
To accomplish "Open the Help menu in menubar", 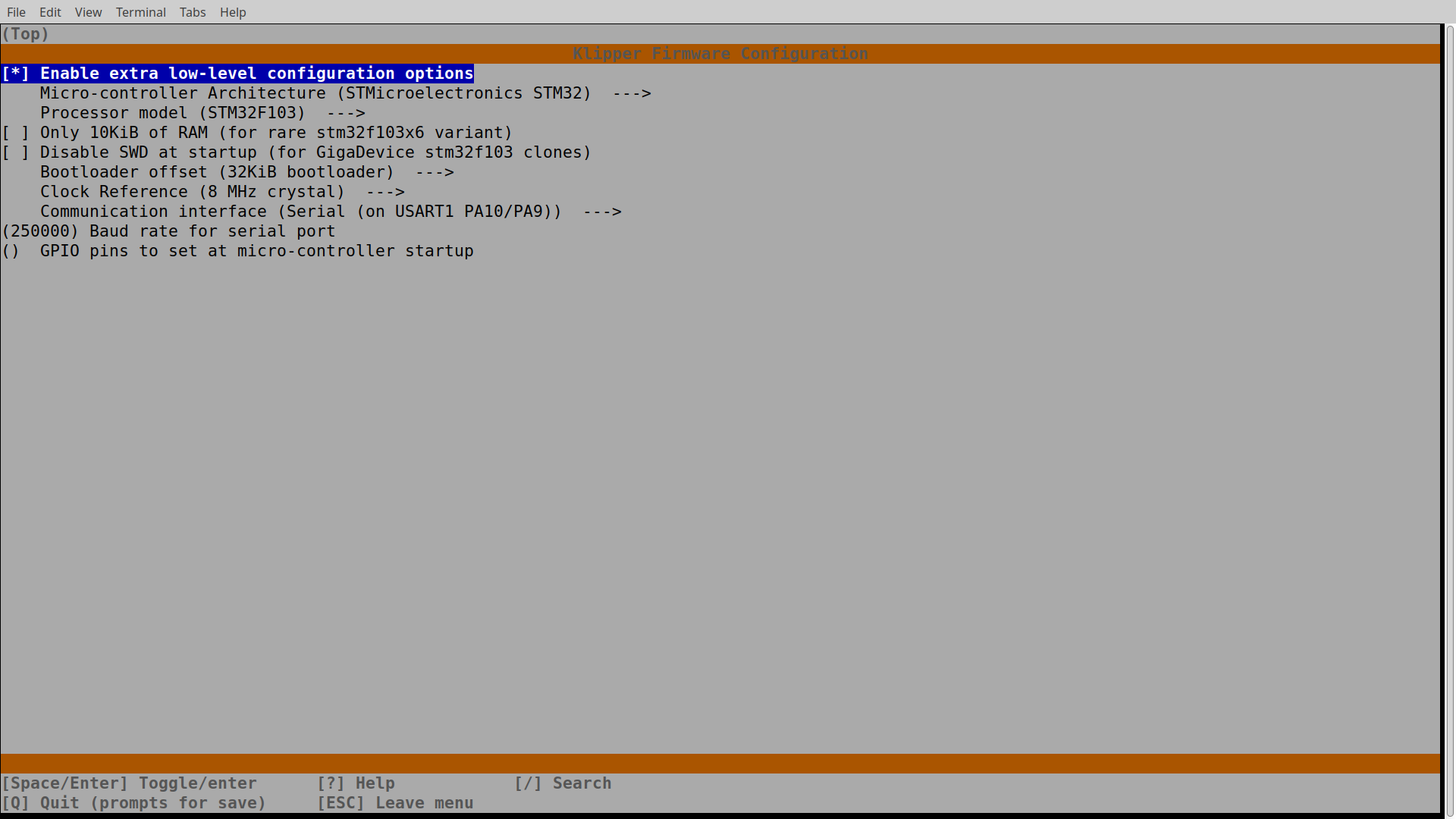I will (233, 12).
